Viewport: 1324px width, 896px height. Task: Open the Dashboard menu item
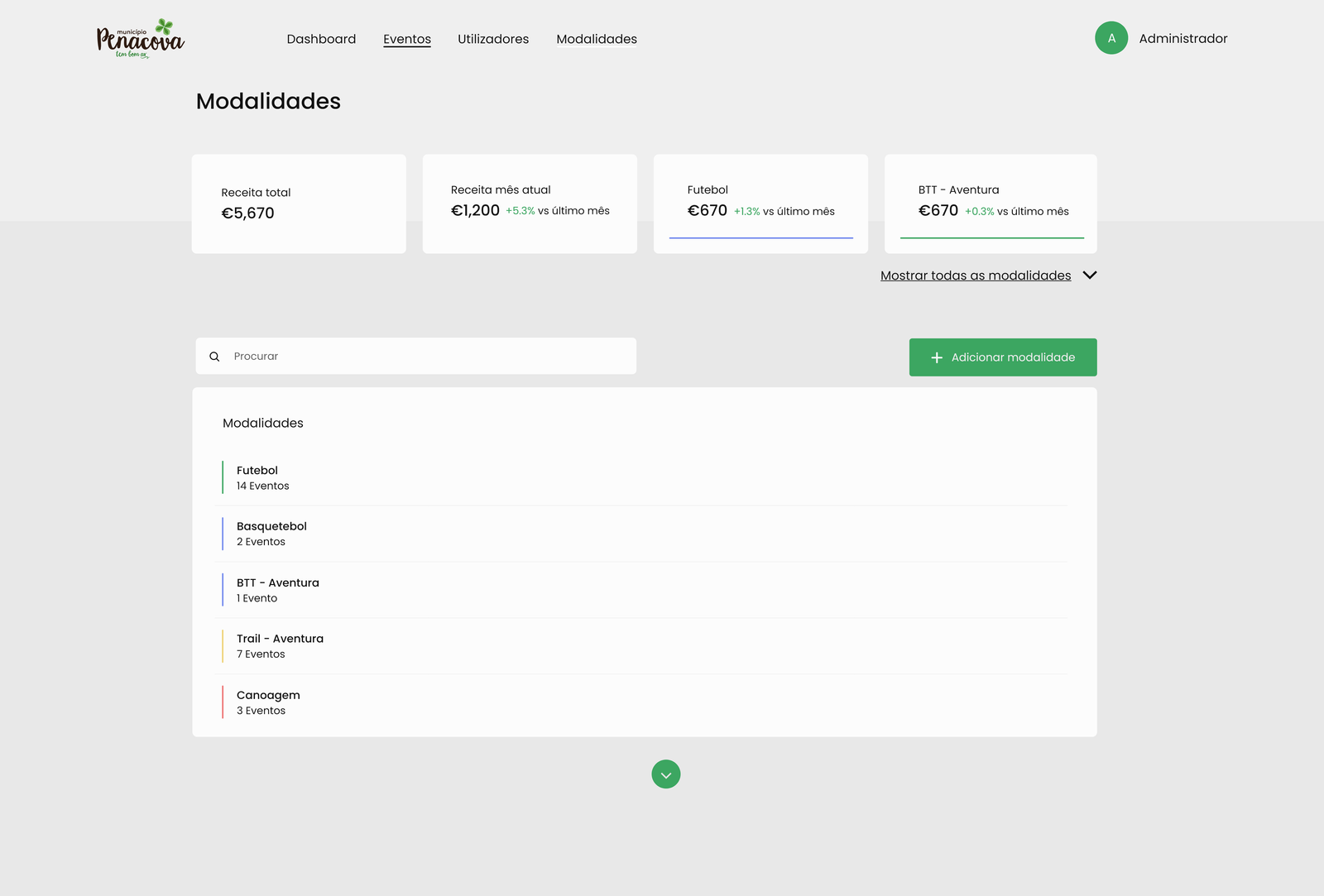pyautogui.click(x=321, y=39)
